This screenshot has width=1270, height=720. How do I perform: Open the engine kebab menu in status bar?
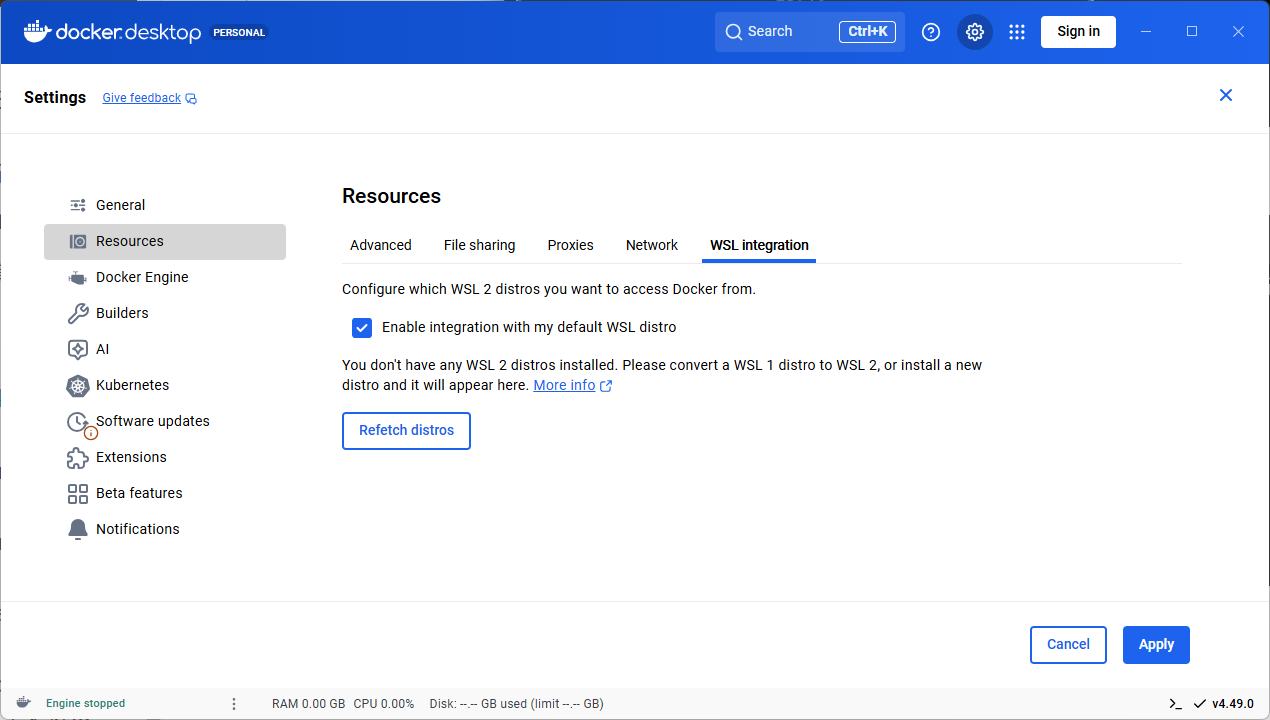click(x=234, y=703)
